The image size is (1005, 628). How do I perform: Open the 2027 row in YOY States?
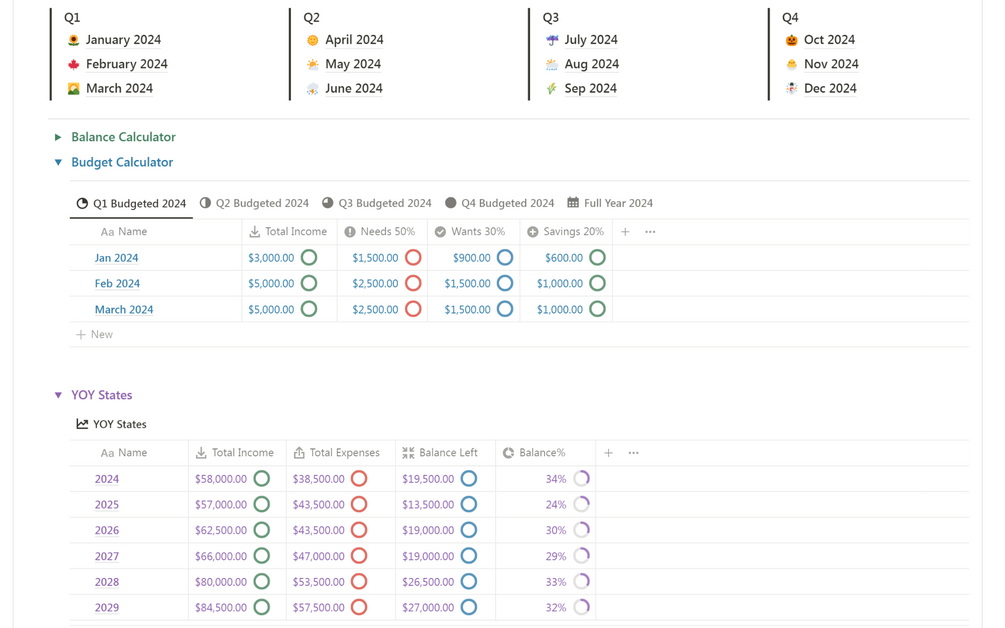[107, 557]
